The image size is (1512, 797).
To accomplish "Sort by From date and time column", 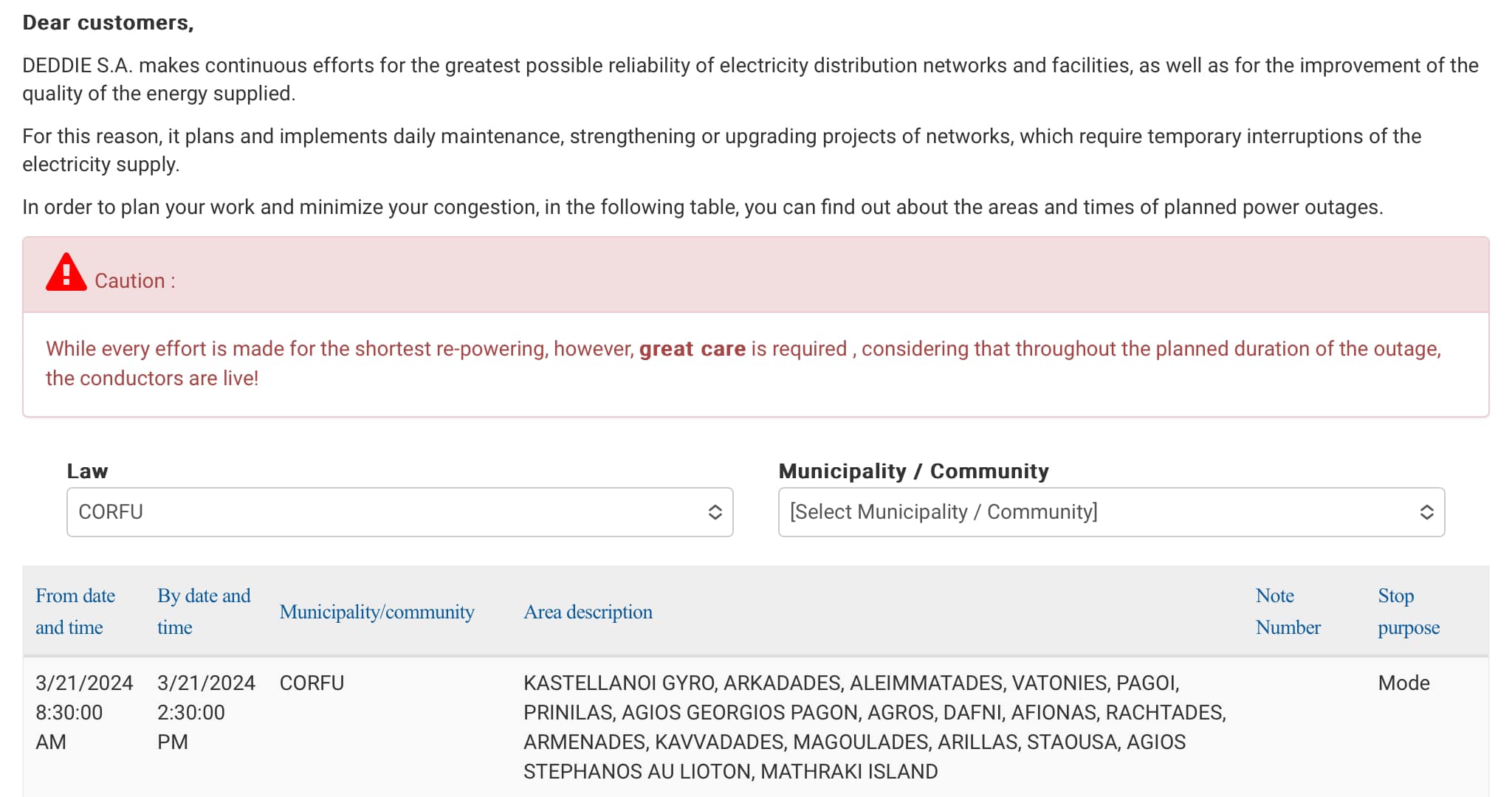I will pyautogui.click(x=75, y=611).
